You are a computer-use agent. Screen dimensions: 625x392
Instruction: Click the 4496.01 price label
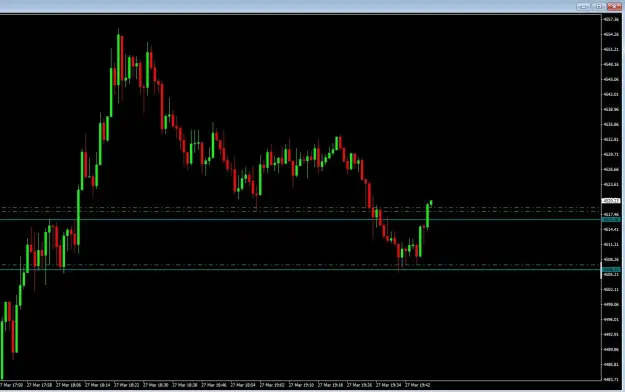tap(611, 320)
